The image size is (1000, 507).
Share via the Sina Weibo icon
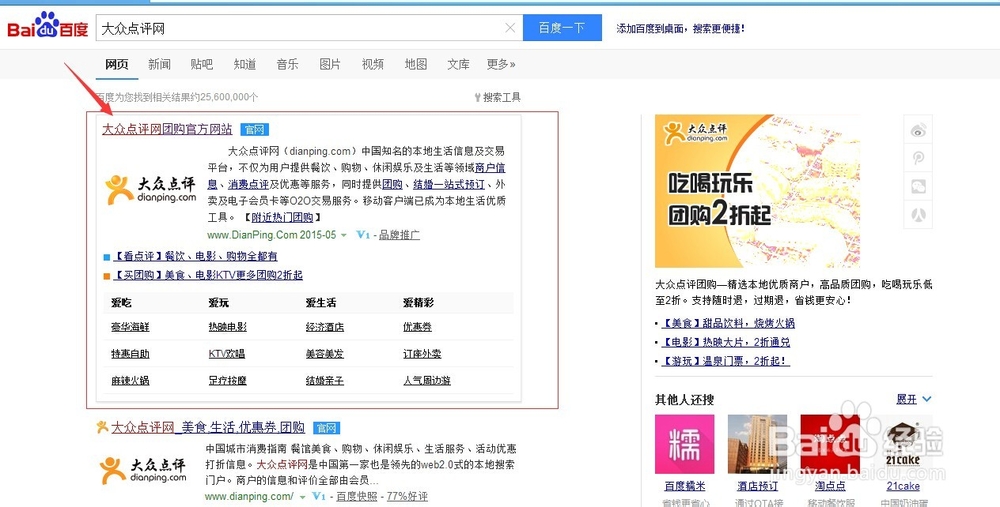point(918,131)
